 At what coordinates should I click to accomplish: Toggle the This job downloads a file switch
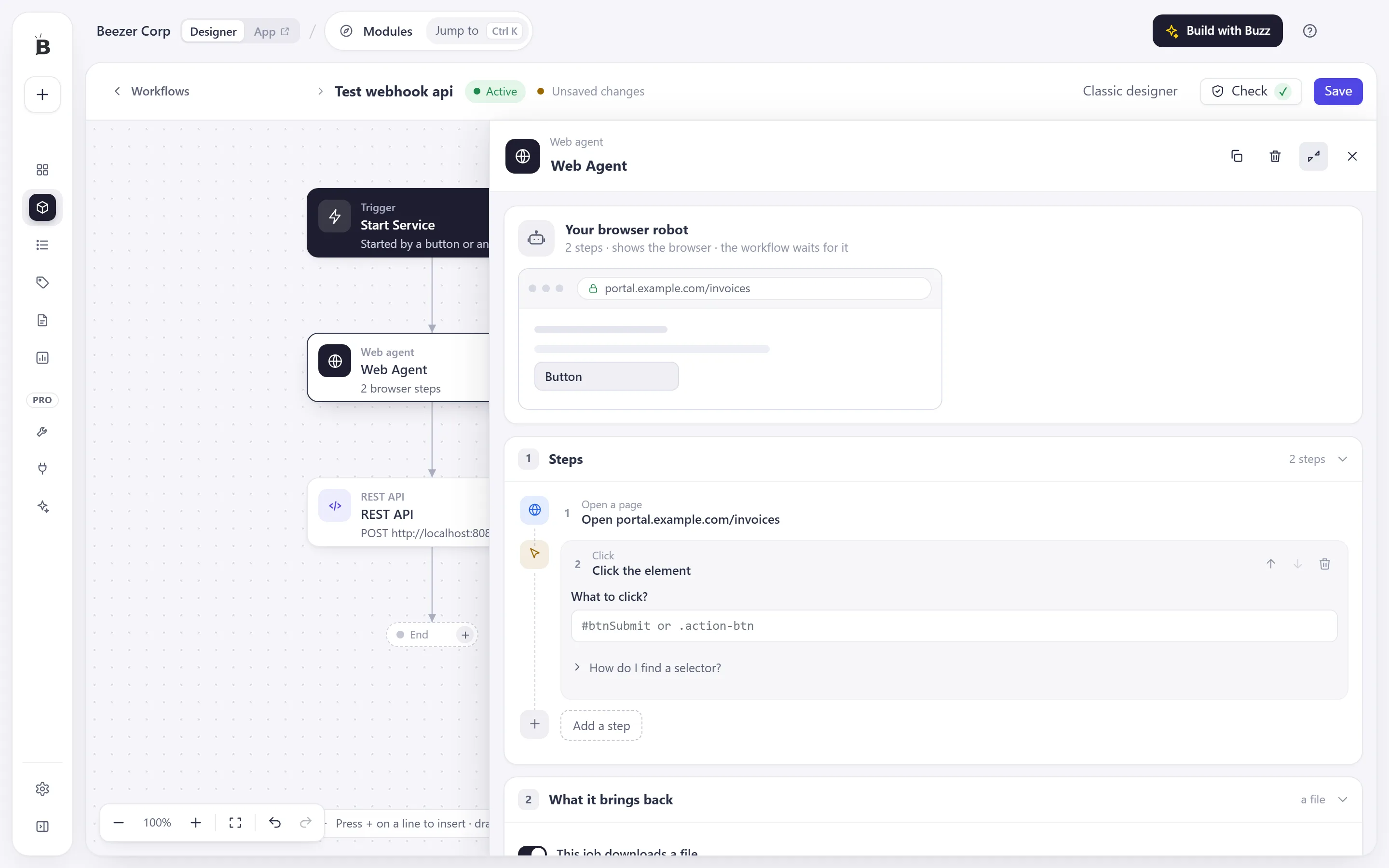[x=532, y=851]
